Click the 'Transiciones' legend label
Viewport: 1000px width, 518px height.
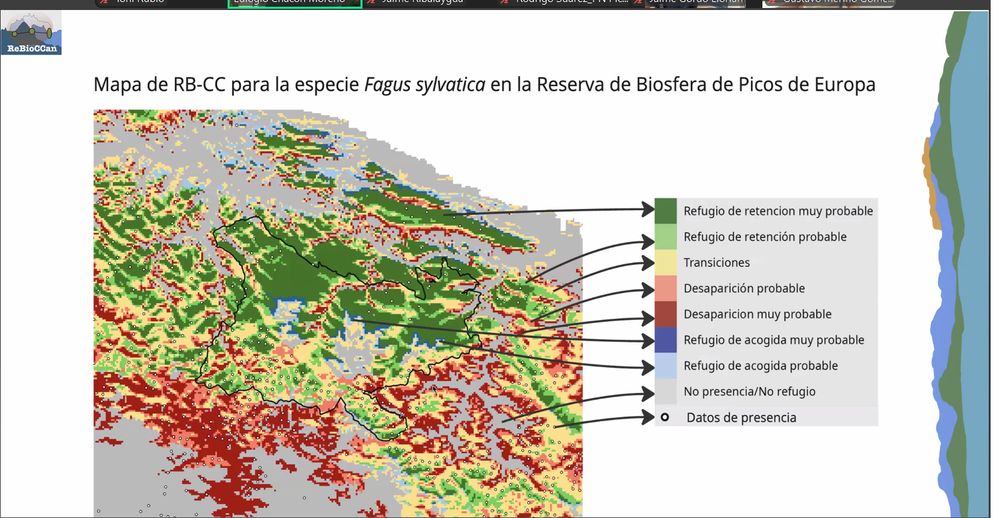717,262
